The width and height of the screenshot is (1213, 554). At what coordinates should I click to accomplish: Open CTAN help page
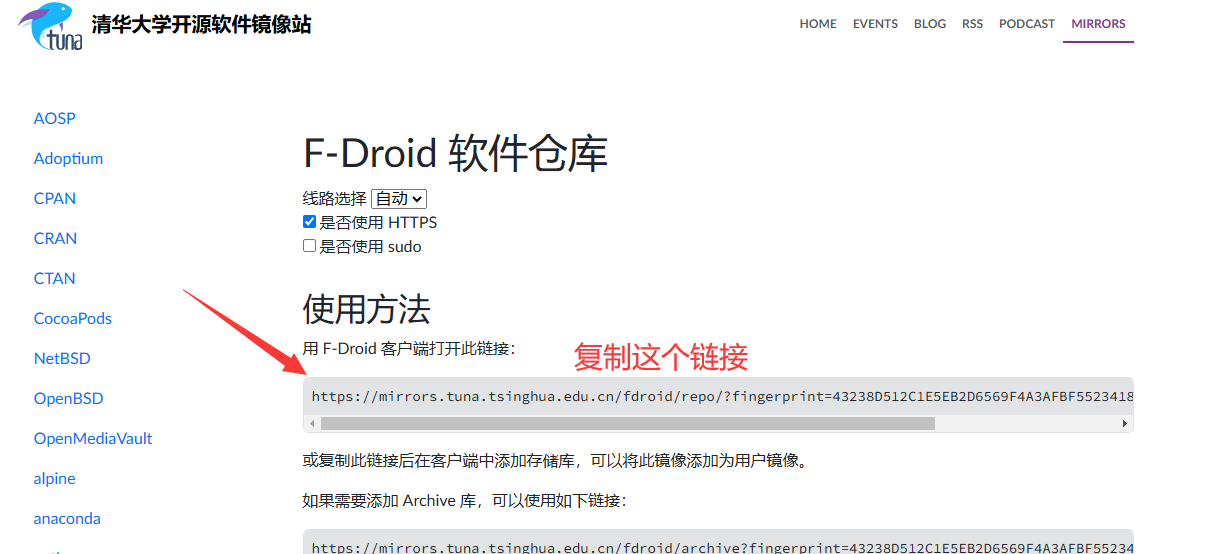click(x=55, y=278)
